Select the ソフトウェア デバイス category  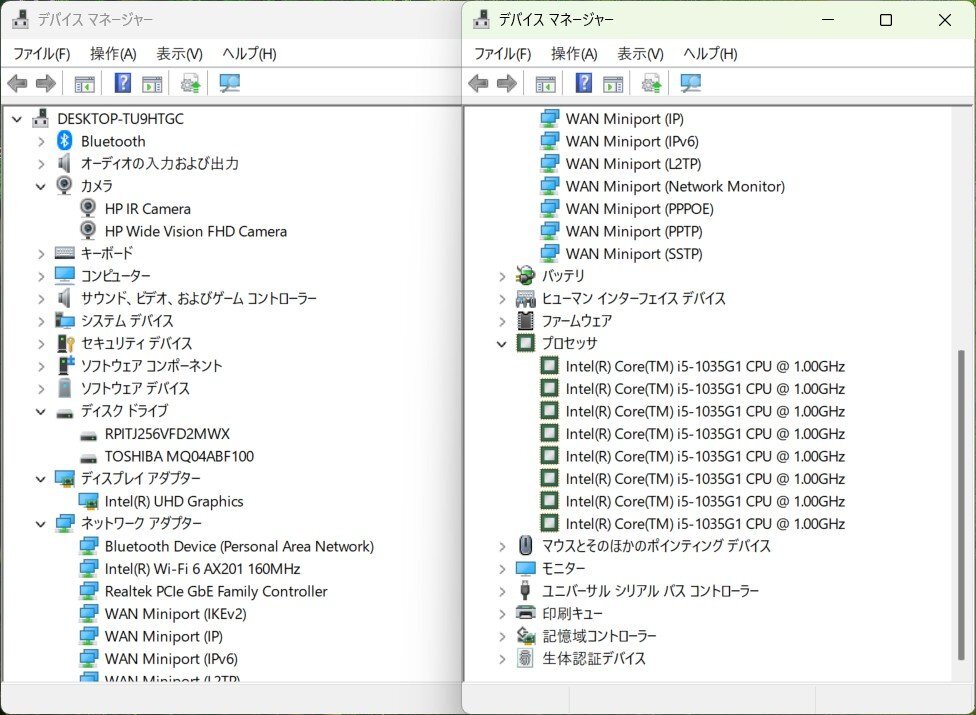(135, 388)
